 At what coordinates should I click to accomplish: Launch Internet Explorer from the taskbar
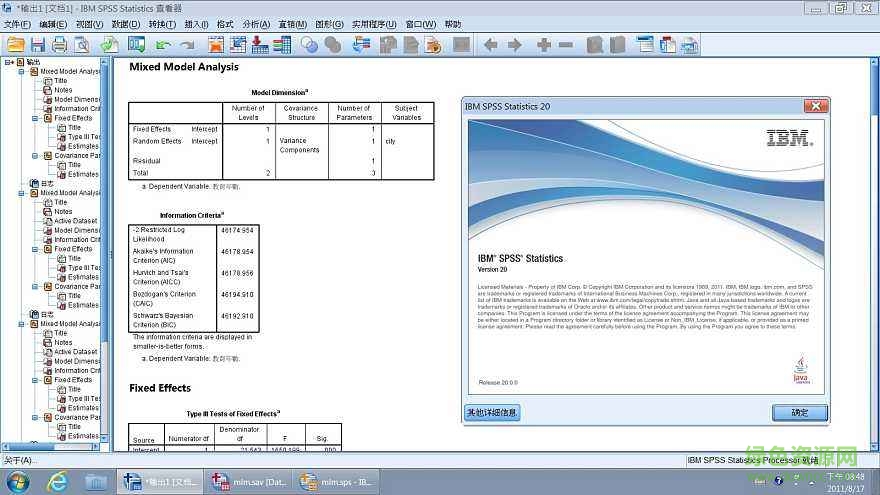[57, 482]
